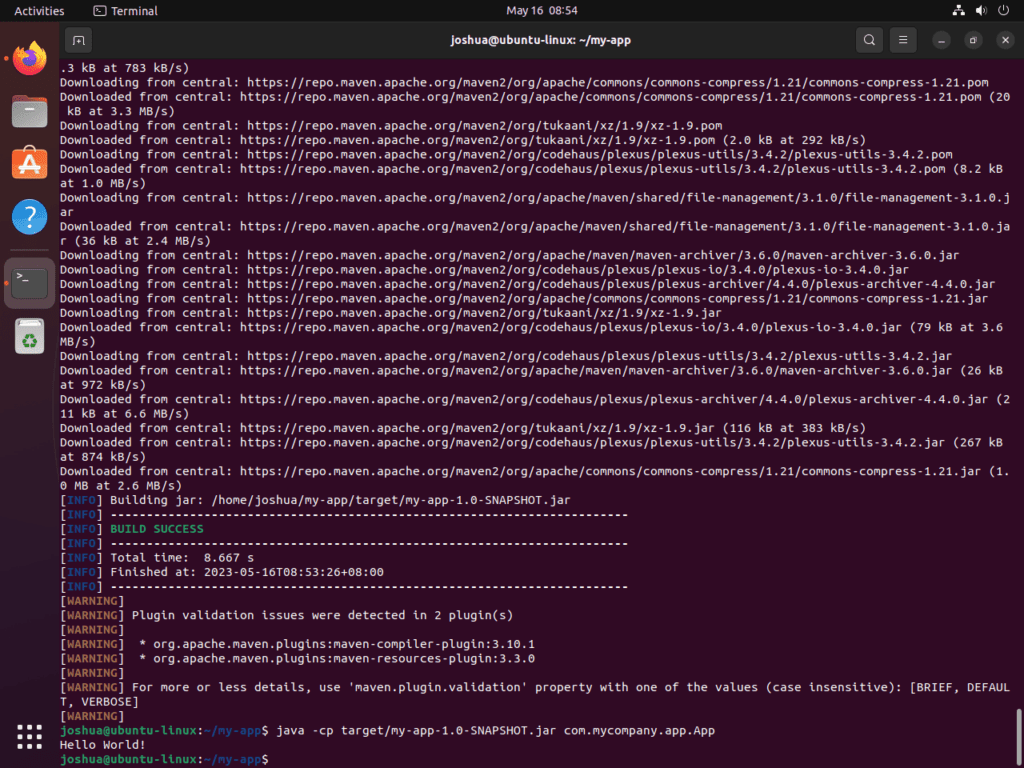
Task: Open the Terminal app menu
Action: tap(124, 11)
